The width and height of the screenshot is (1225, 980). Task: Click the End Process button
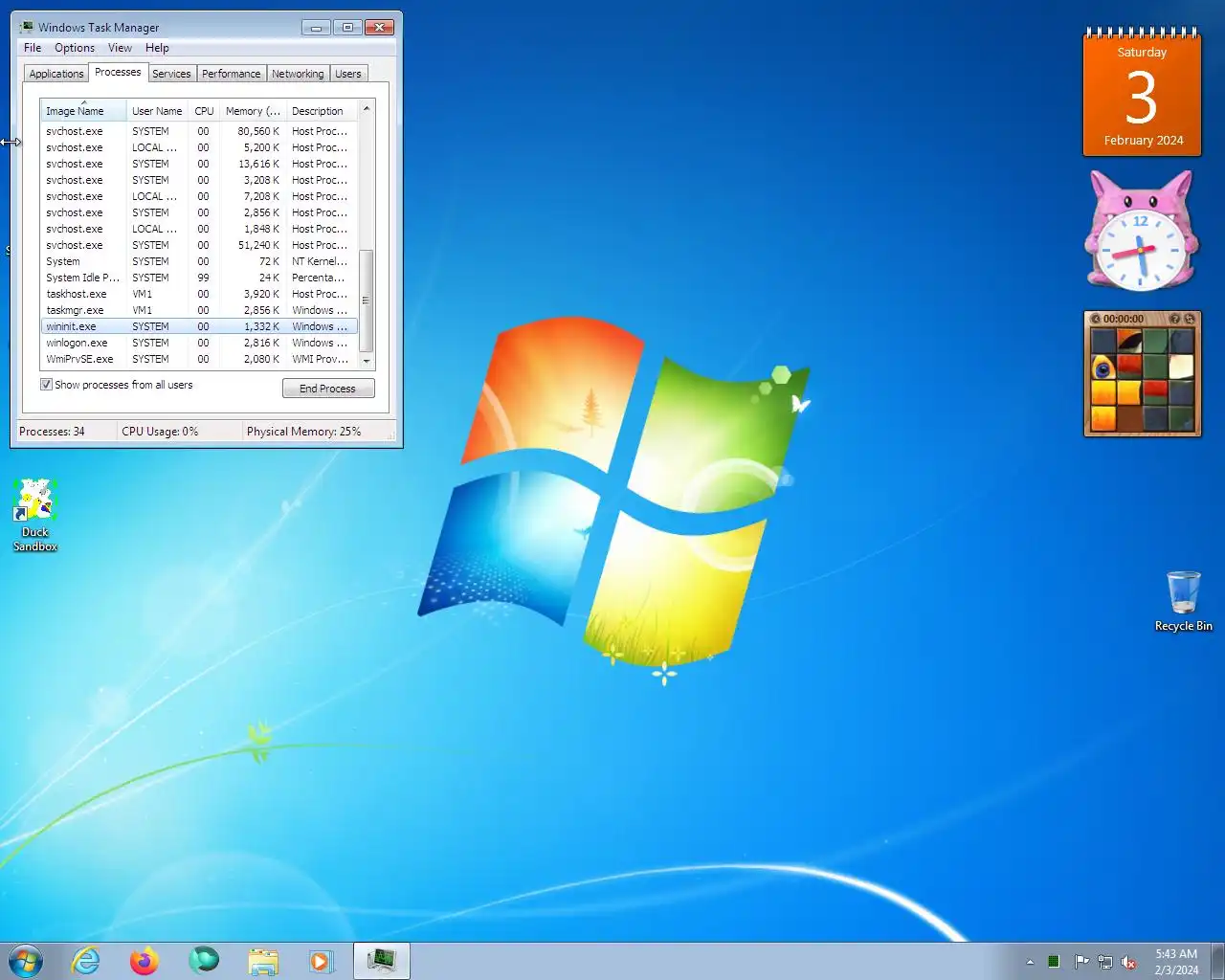[328, 389]
